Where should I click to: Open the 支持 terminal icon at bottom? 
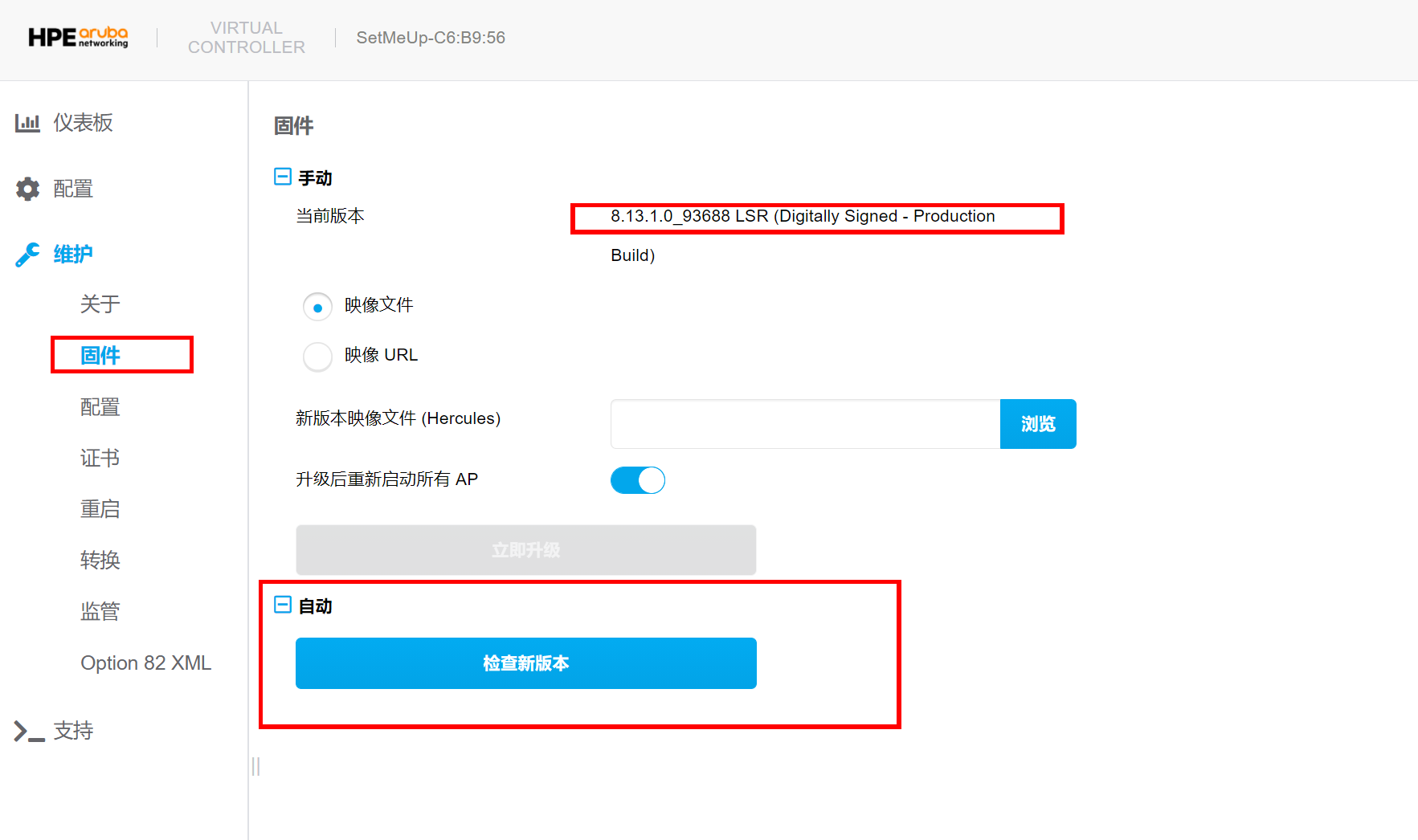pyautogui.click(x=27, y=731)
